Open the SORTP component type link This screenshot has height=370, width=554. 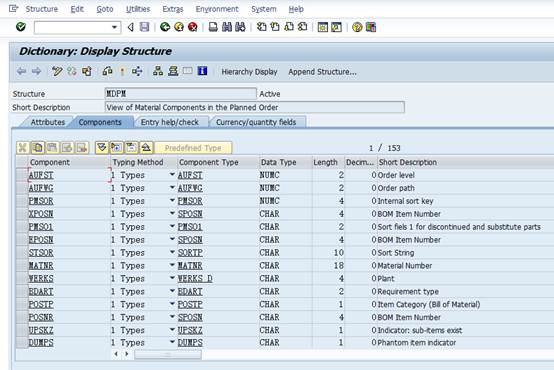pos(190,253)
